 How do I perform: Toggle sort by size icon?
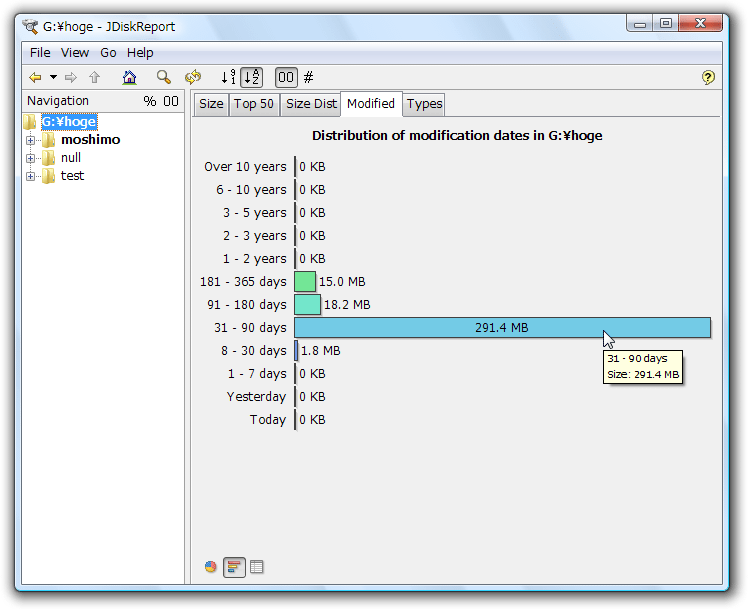coord(228,77)
